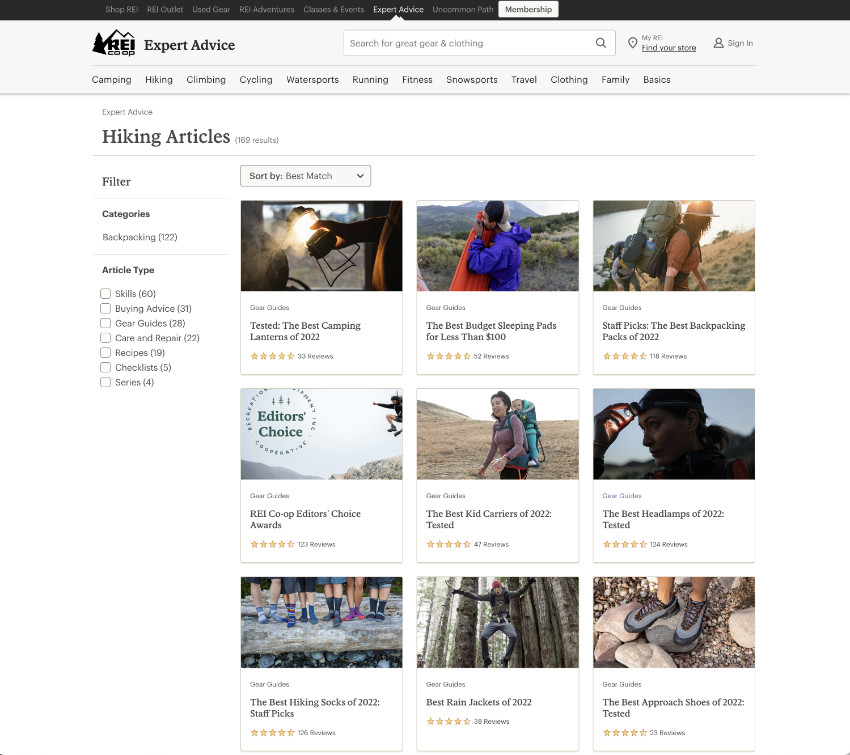Open Uncommon Path
850x755 pixels.
click(462, 9)
